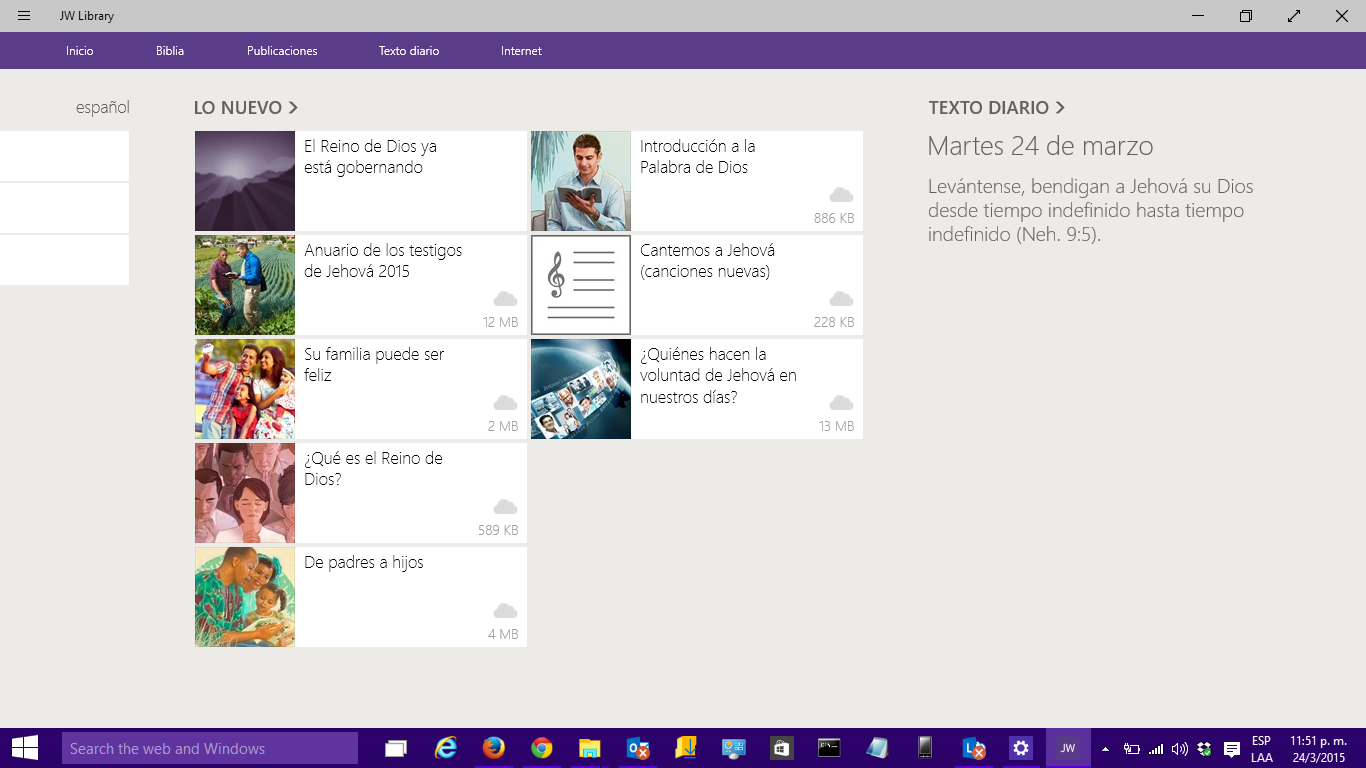
Task: Click the diagonal fullscreen arrow icon
Action: pyautogui.click(x=1293, y=16)
